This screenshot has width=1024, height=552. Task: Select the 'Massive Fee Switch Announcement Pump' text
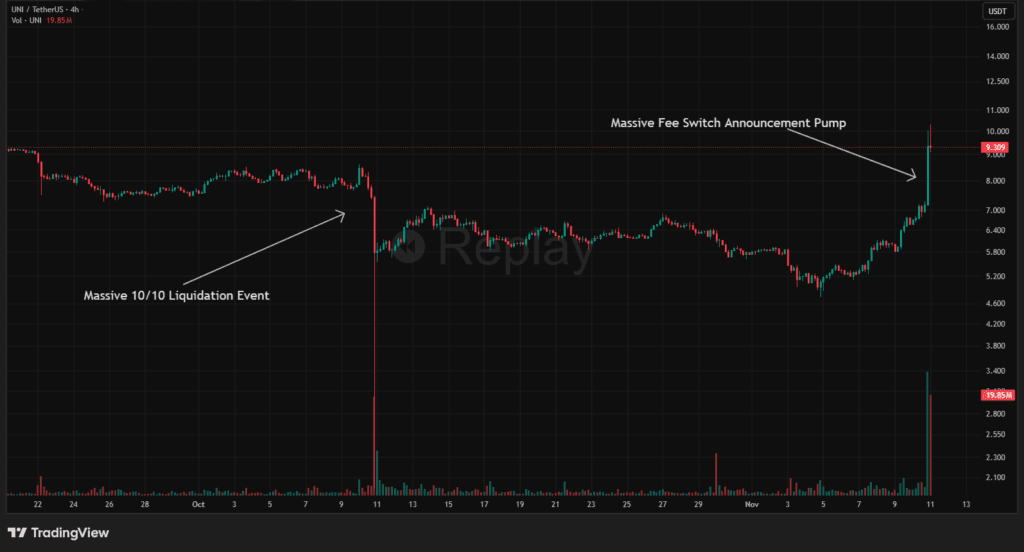click(x=728, y=122)
